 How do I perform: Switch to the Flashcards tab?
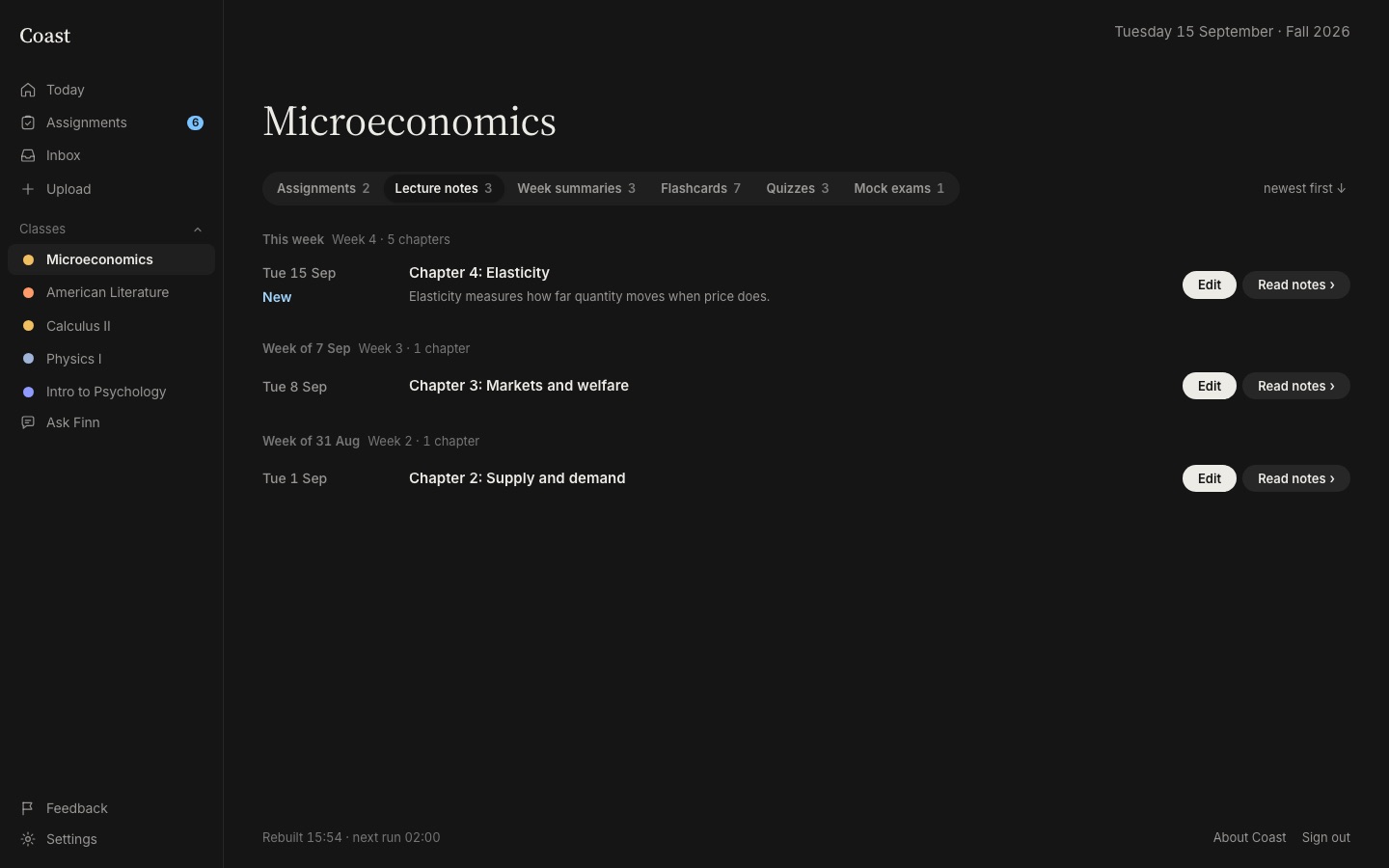[x=700, y=188]
